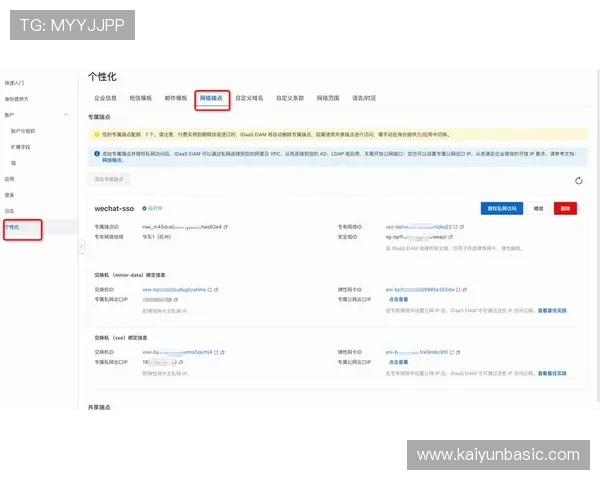Click green 运行中 status indicator of wechat-sso
Viewport: 600px width, 480px height.
point(152,208)
